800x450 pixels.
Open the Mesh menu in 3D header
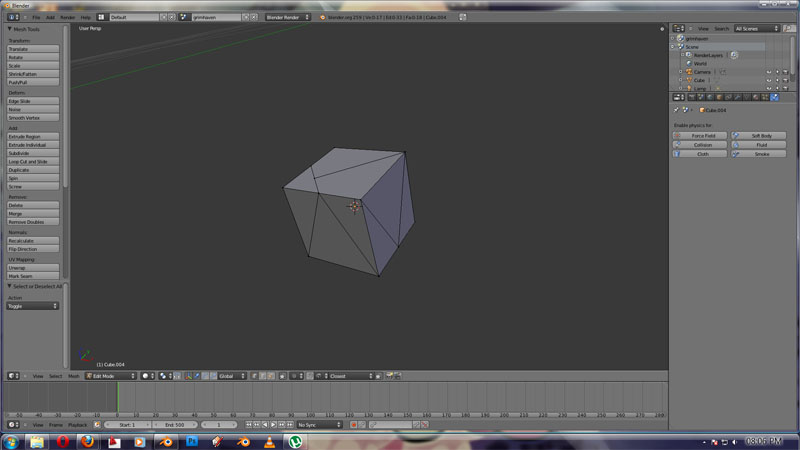pos(73,376)
